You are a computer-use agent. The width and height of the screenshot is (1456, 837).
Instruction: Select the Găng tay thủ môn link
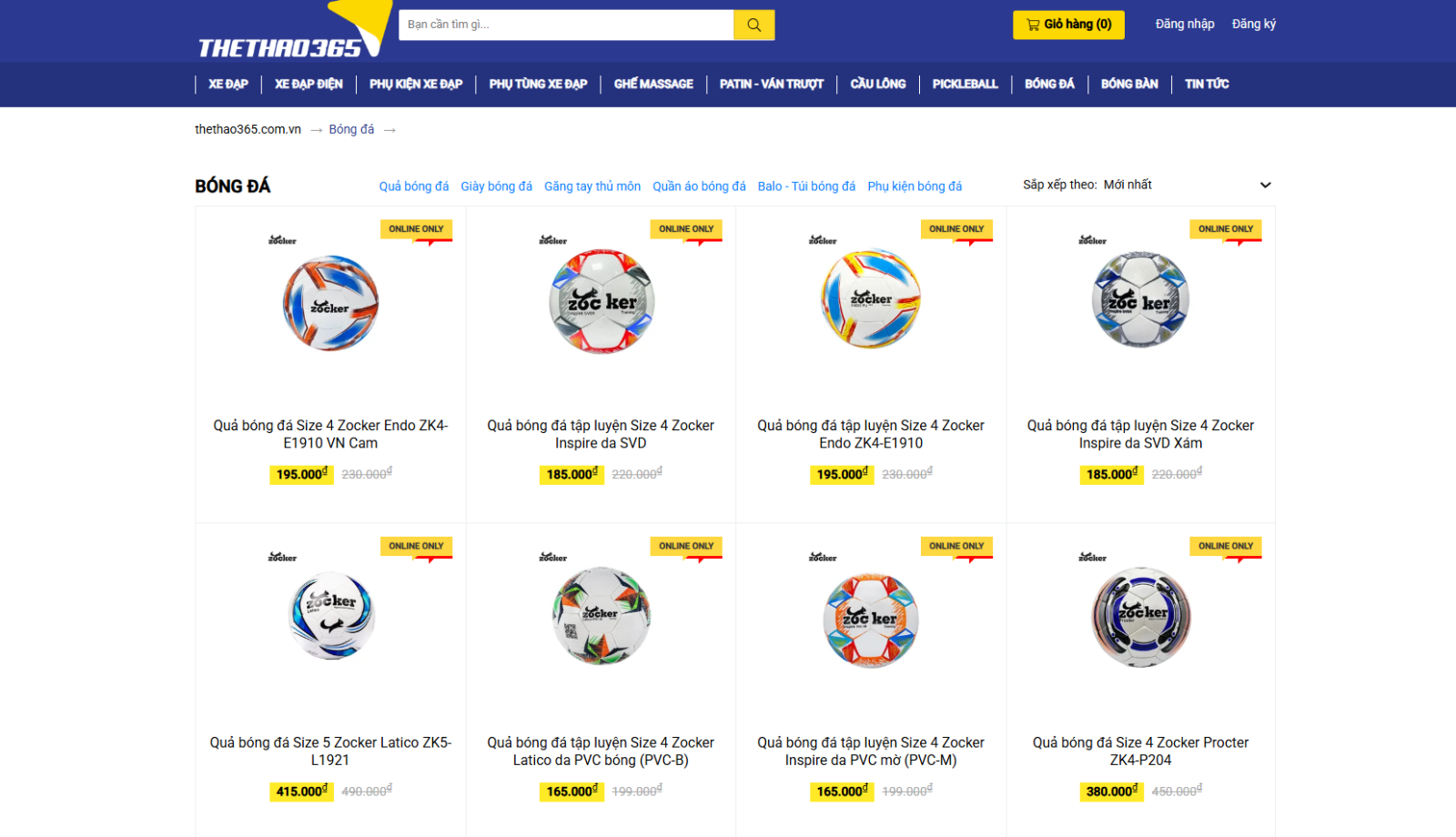coord(592,186)
